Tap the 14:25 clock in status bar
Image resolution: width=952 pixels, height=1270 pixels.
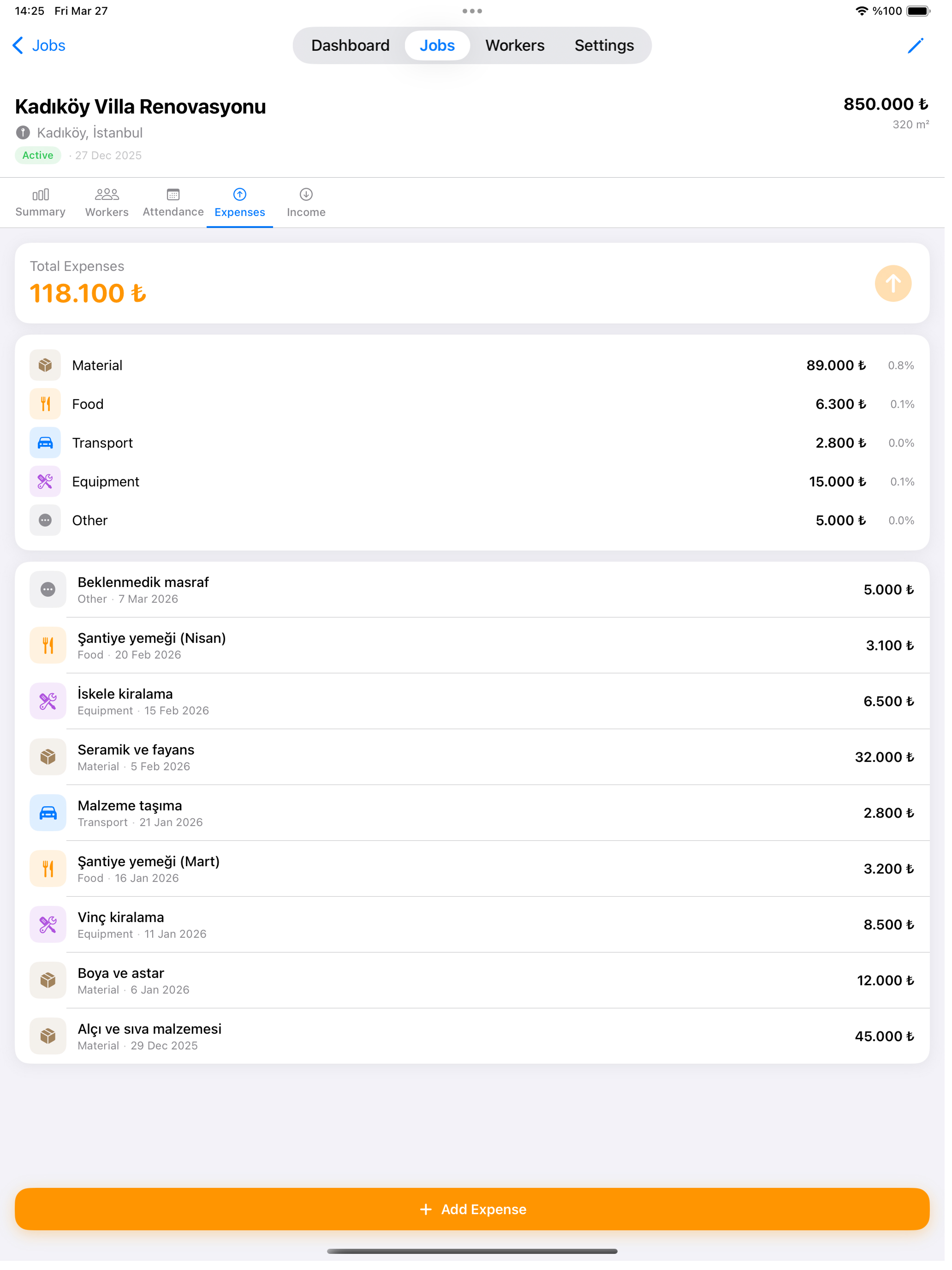tap(29, 11)
